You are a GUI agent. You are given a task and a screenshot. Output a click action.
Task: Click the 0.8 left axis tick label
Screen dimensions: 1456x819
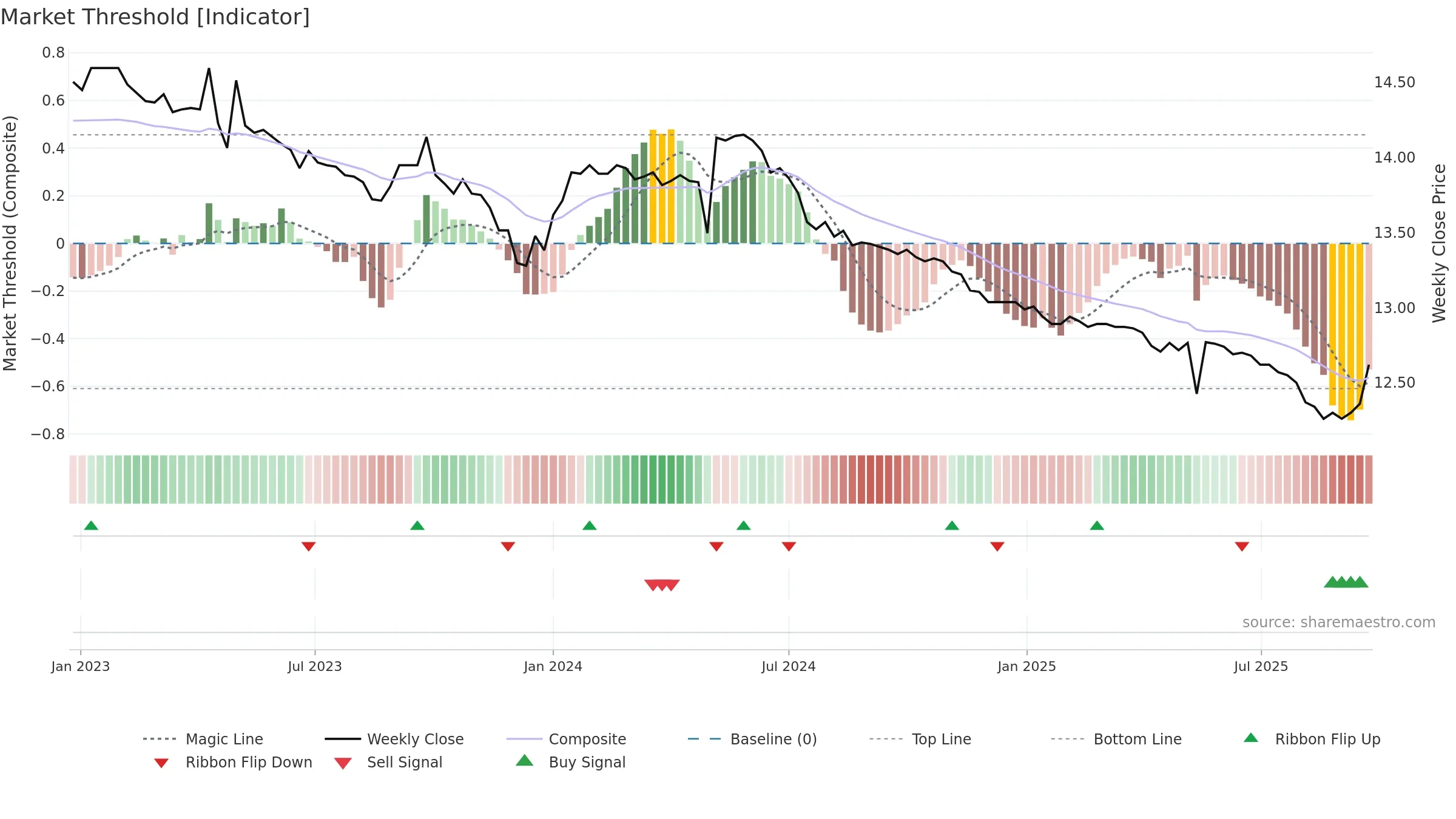point(53,53)
